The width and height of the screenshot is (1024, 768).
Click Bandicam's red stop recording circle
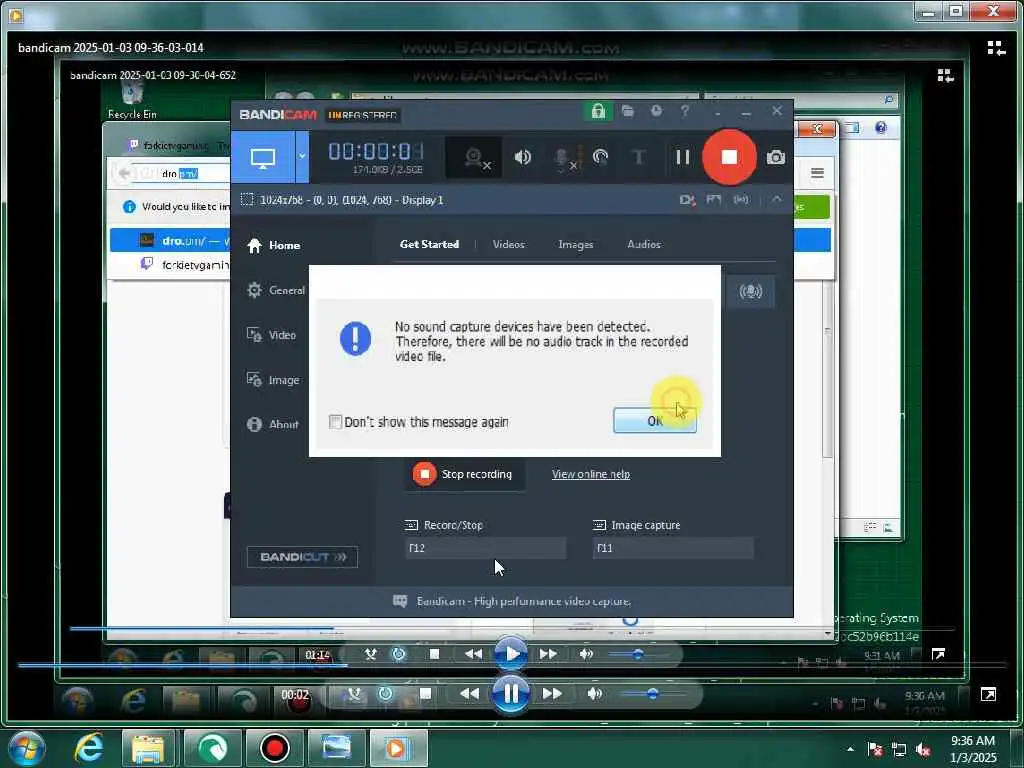(x=729, y=157)
